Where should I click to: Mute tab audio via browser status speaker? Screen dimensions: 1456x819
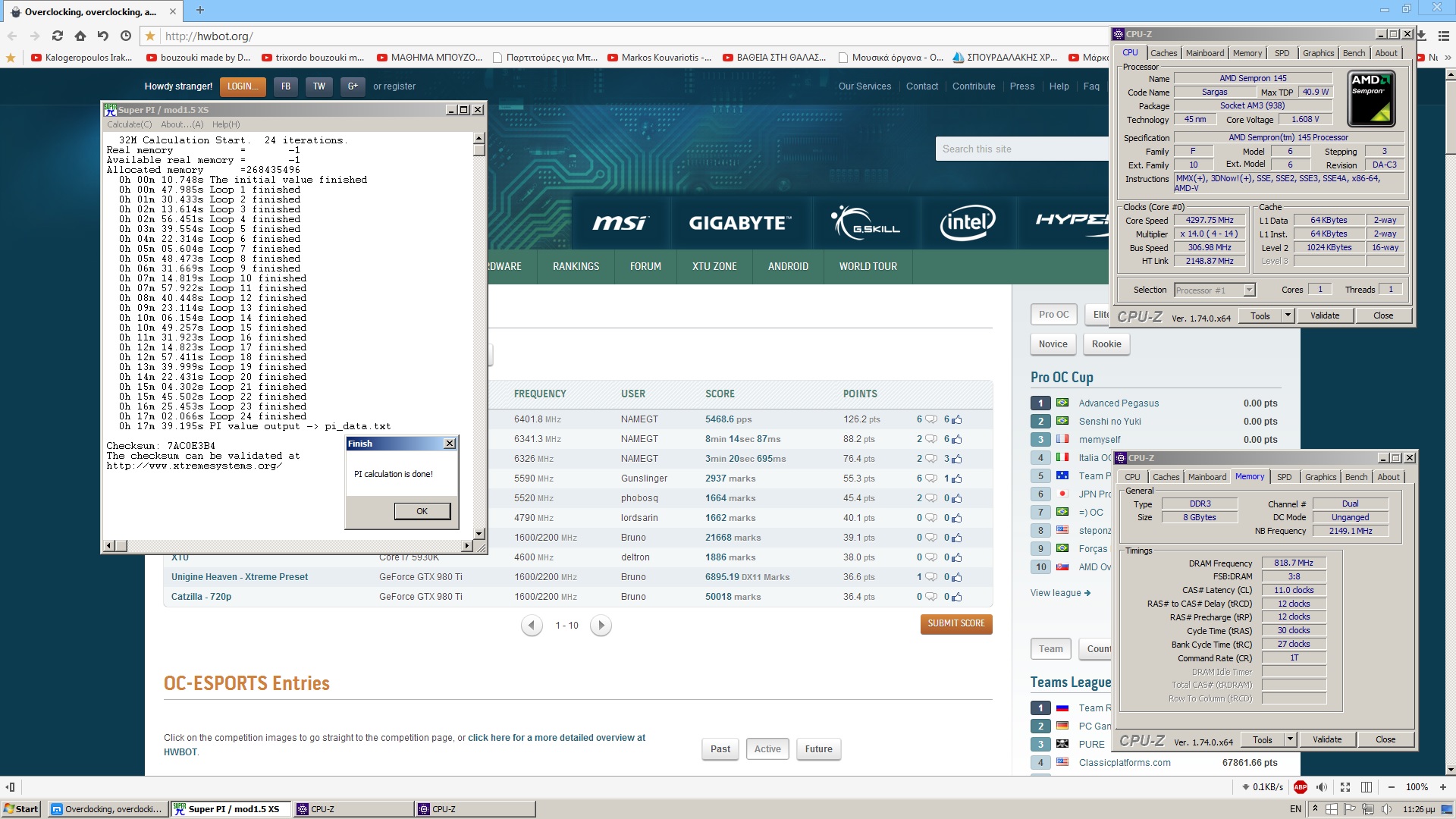[x=1322, y=786]
